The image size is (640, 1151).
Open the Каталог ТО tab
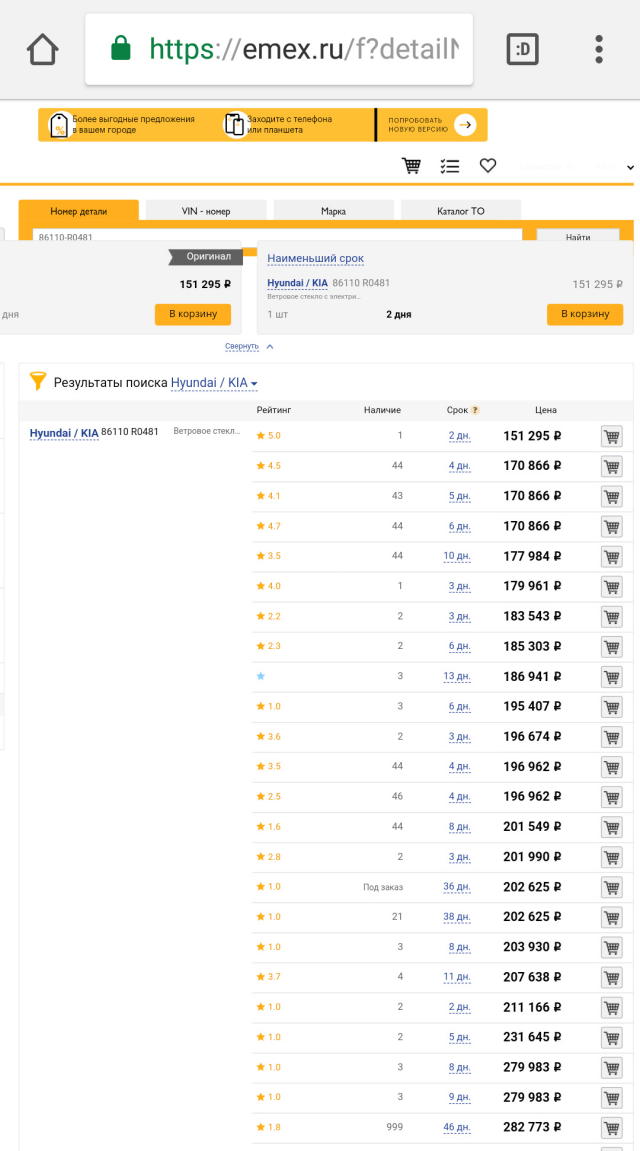[461, 211]
